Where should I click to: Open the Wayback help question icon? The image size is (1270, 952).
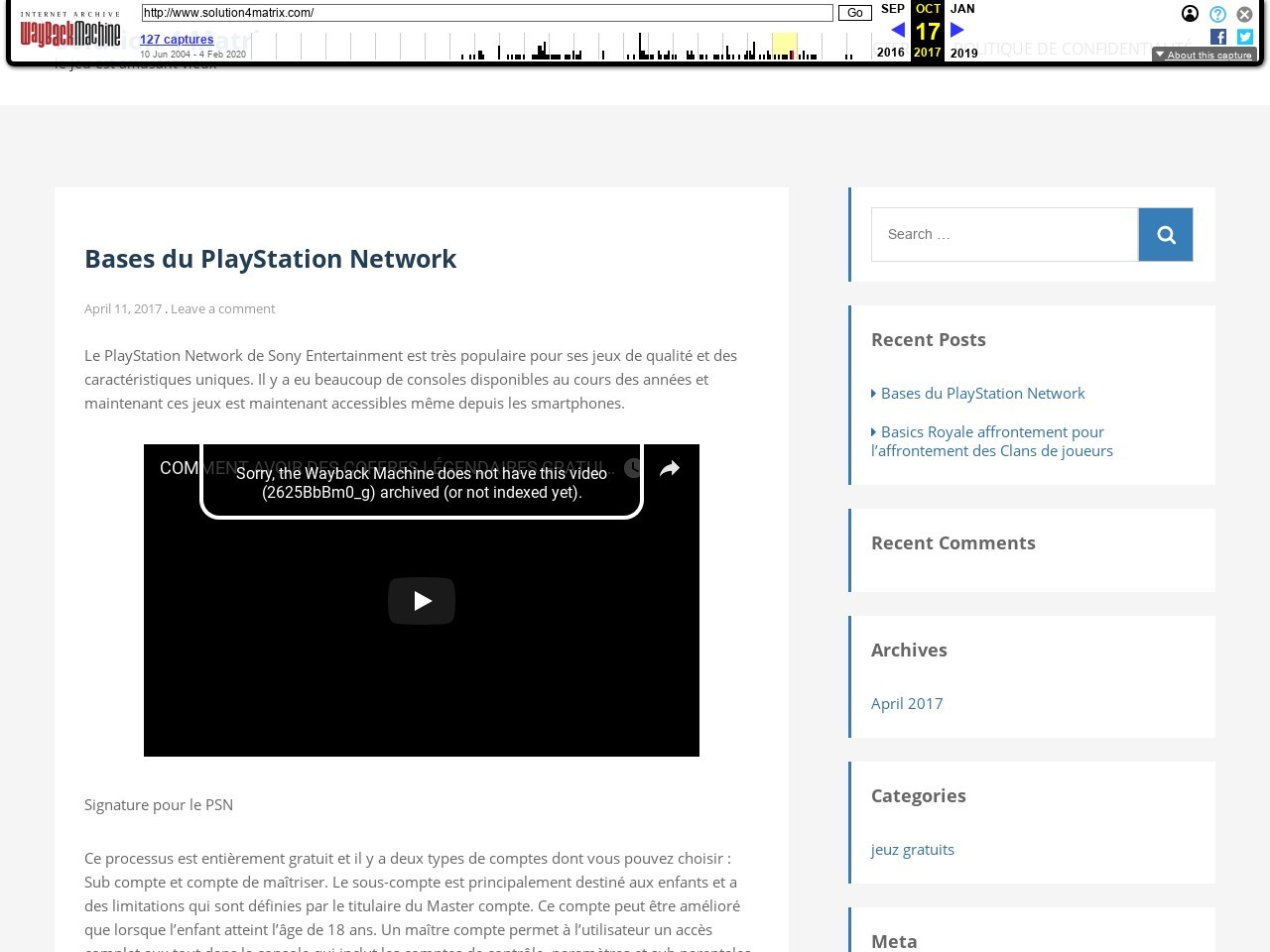1217,14
